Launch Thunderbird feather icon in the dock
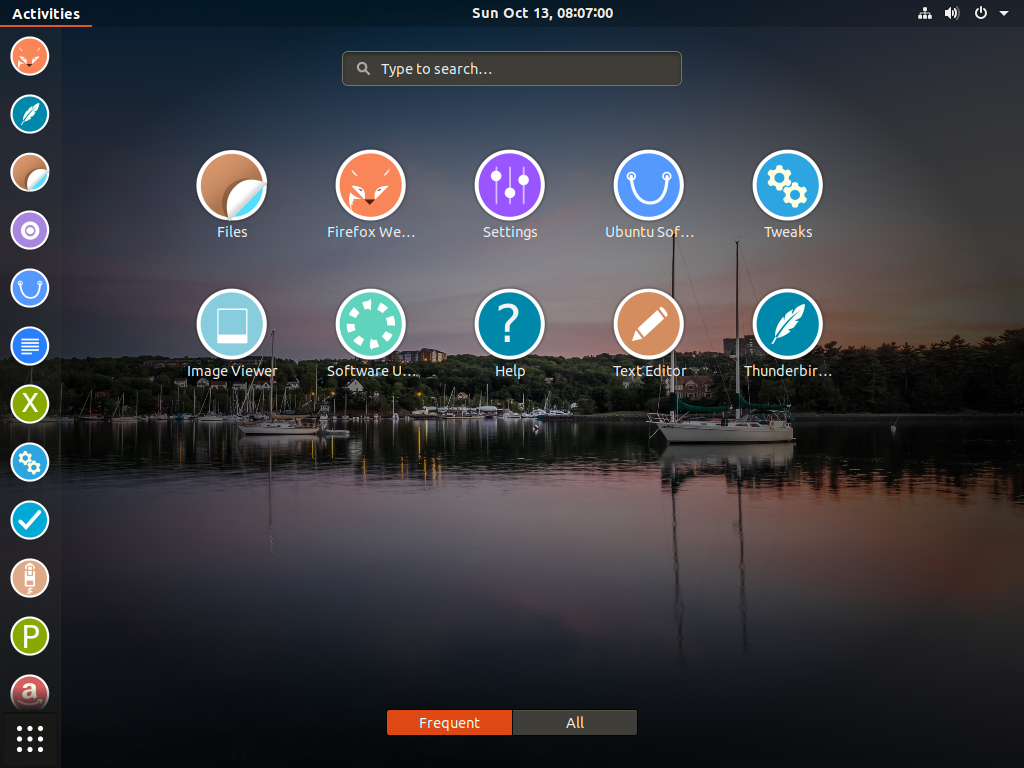This screenshot has width=1024, height=768. [29, 114]
